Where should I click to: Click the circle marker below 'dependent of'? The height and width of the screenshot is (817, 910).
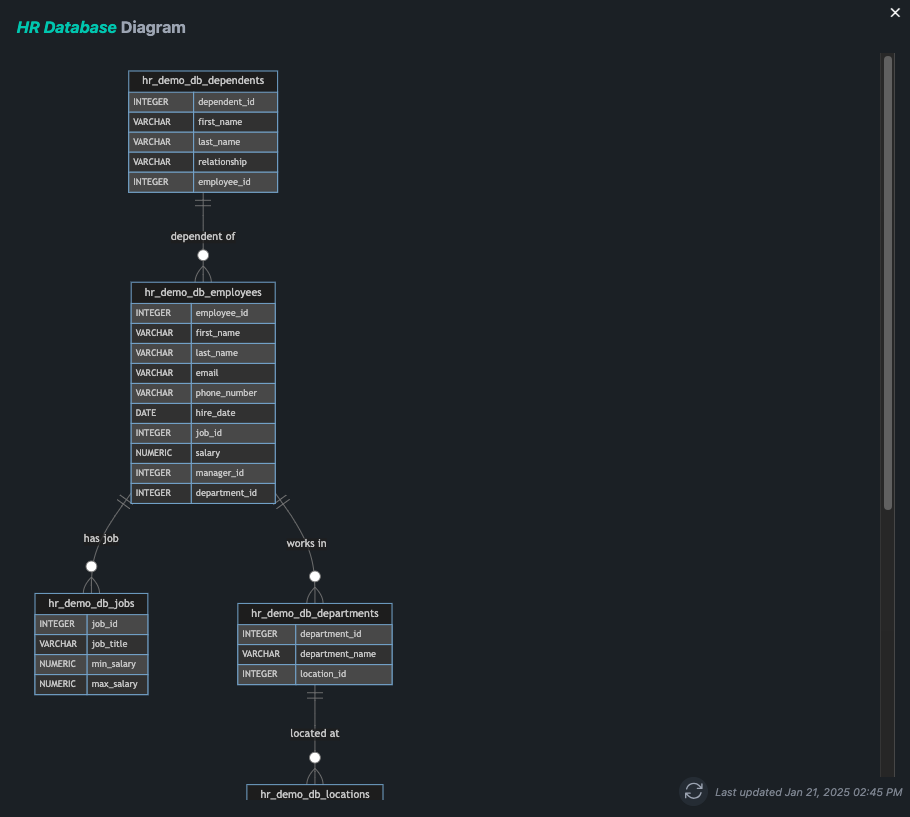203,255
